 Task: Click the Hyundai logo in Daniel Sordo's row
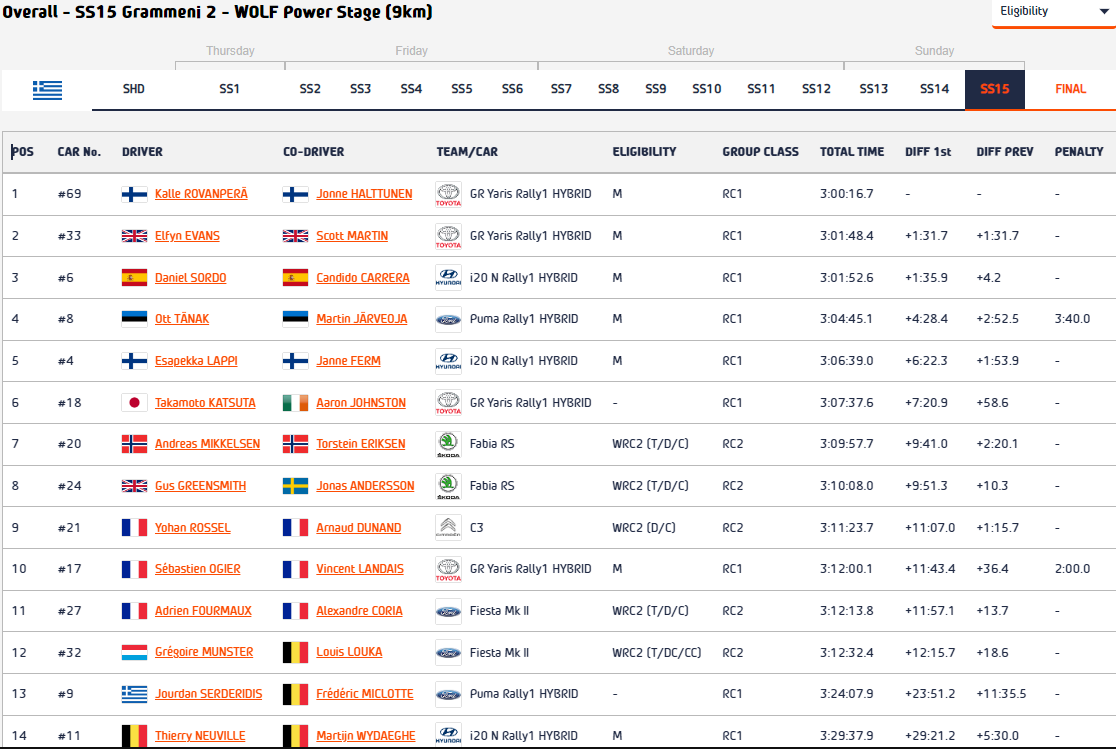pos(448,278)
